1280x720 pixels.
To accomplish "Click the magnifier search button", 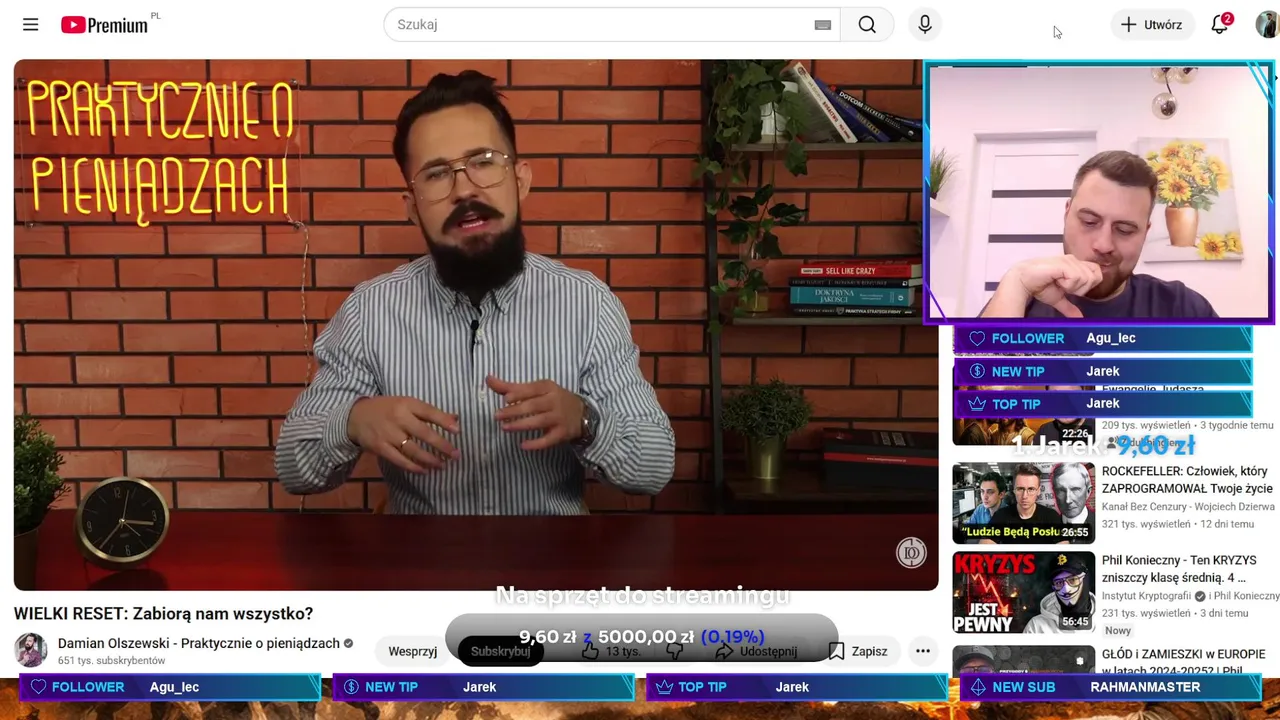I will click(x=867, y=25).
